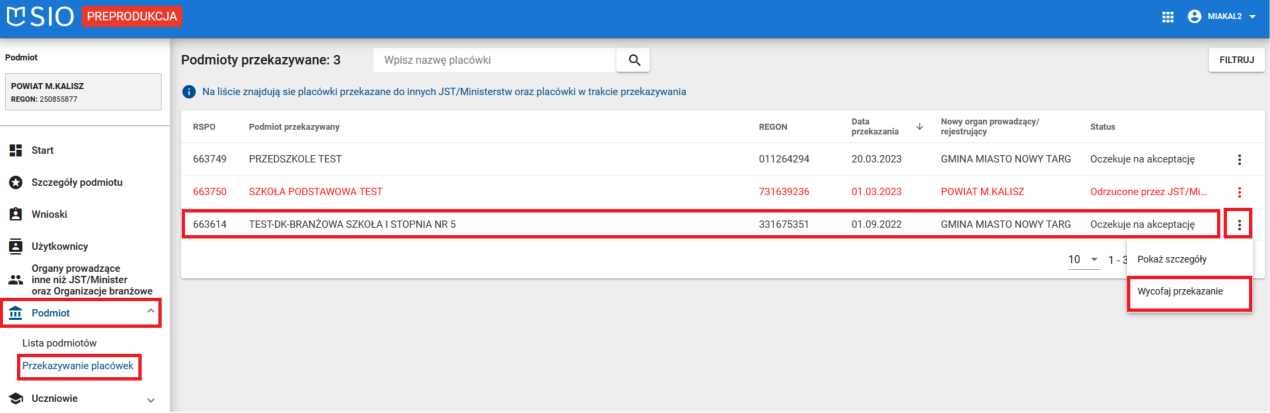1270x413 pixels.
Task: Choose Pokaż szczegóły in context menu
Action: pyautogui.click(x=1172, y=259)
